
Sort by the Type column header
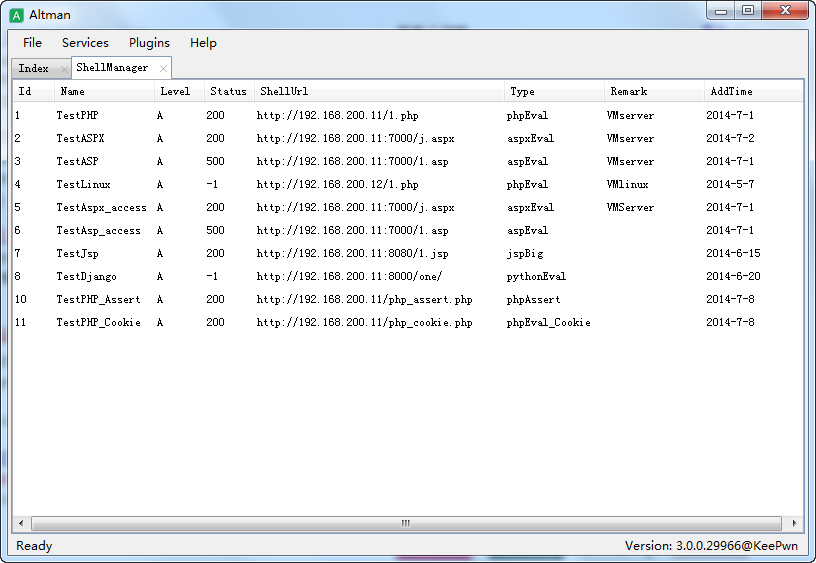(x=554, y=91)
